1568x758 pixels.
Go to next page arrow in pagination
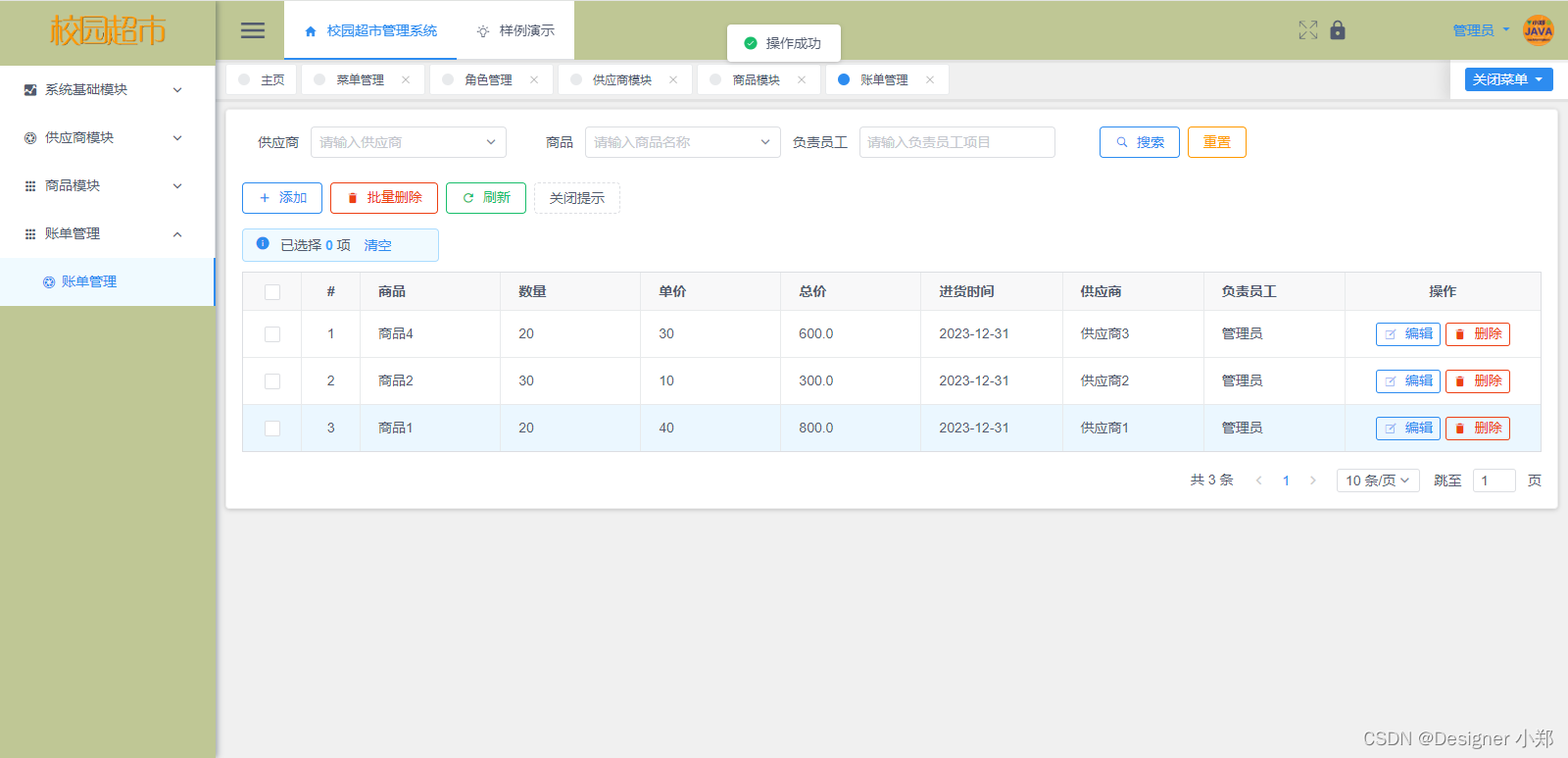click(1313, 480)
